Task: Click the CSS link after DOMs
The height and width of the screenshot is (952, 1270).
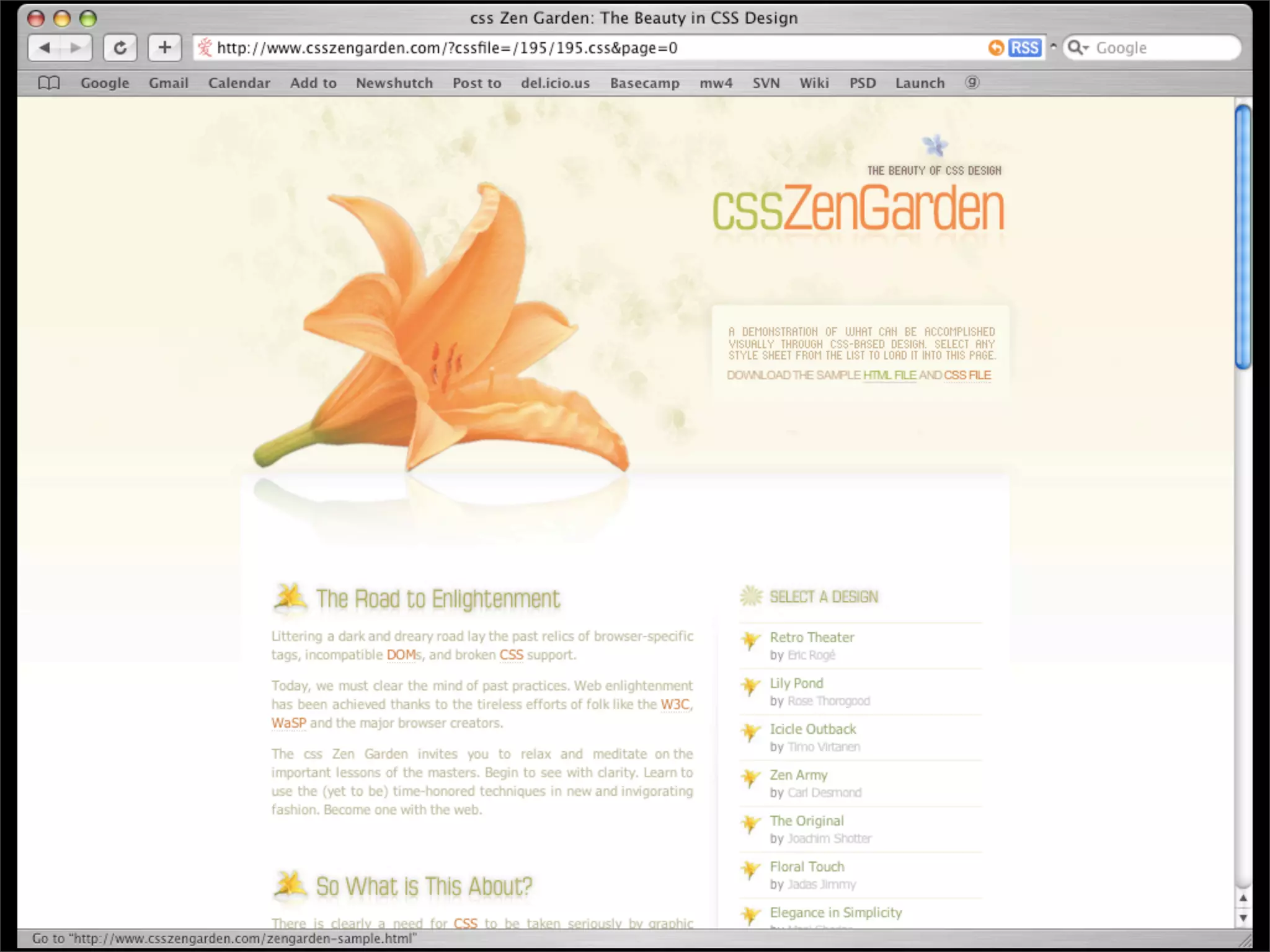Action: tap(511, 654)
